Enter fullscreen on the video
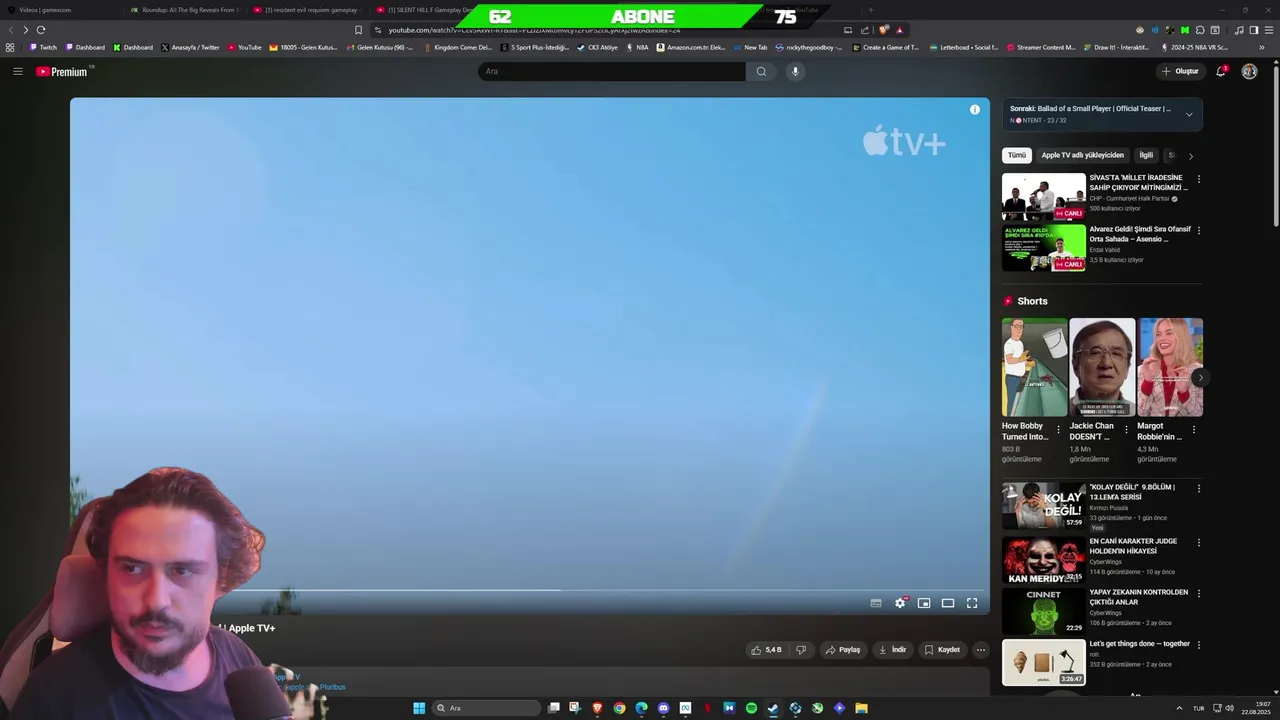 tap(972, 603)
